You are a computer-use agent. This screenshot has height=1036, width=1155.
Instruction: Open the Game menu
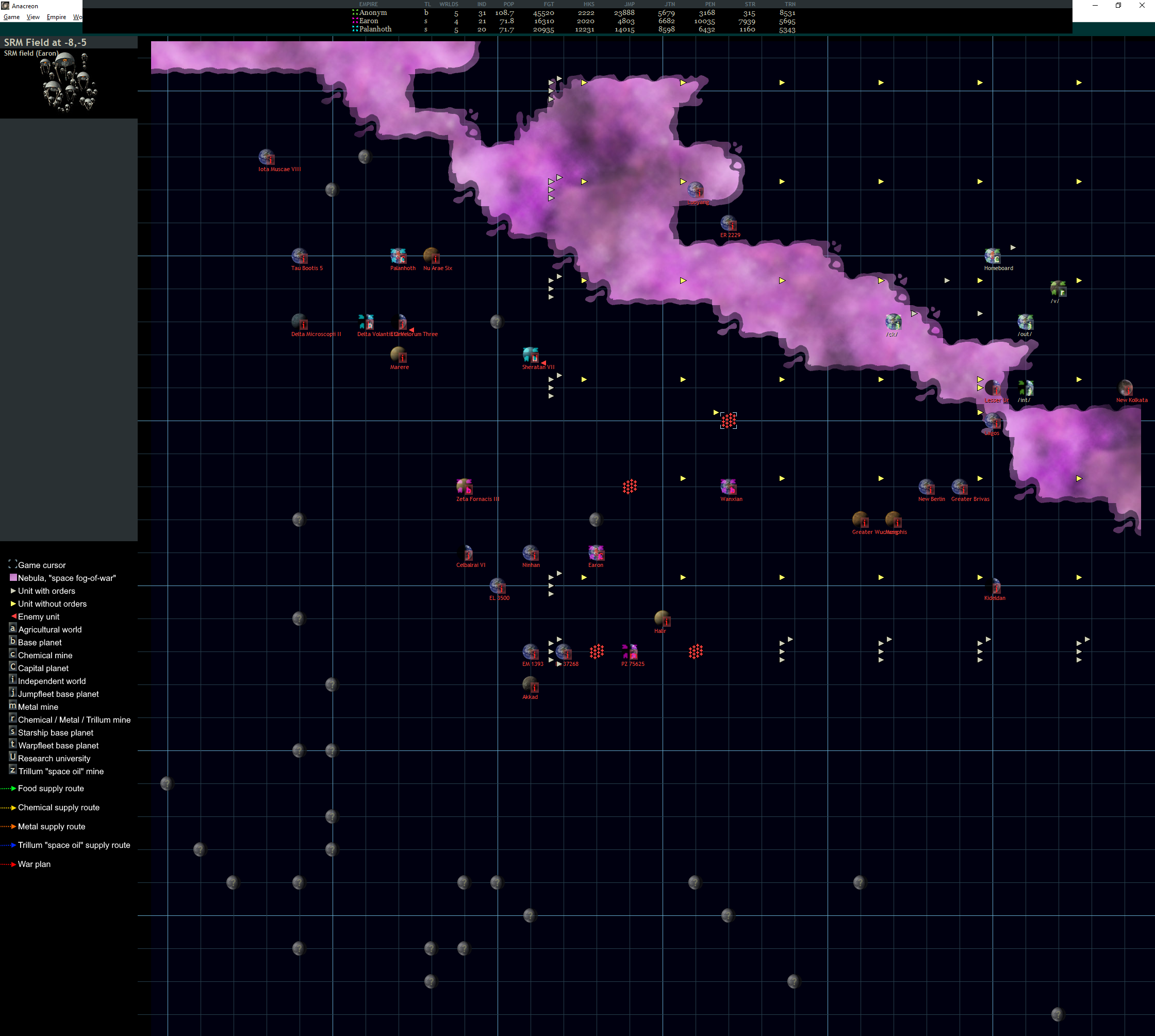click(11, 17)
